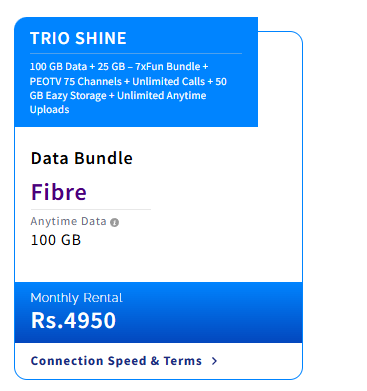Click the blue Monthly Rental price banner

[158, 312]
